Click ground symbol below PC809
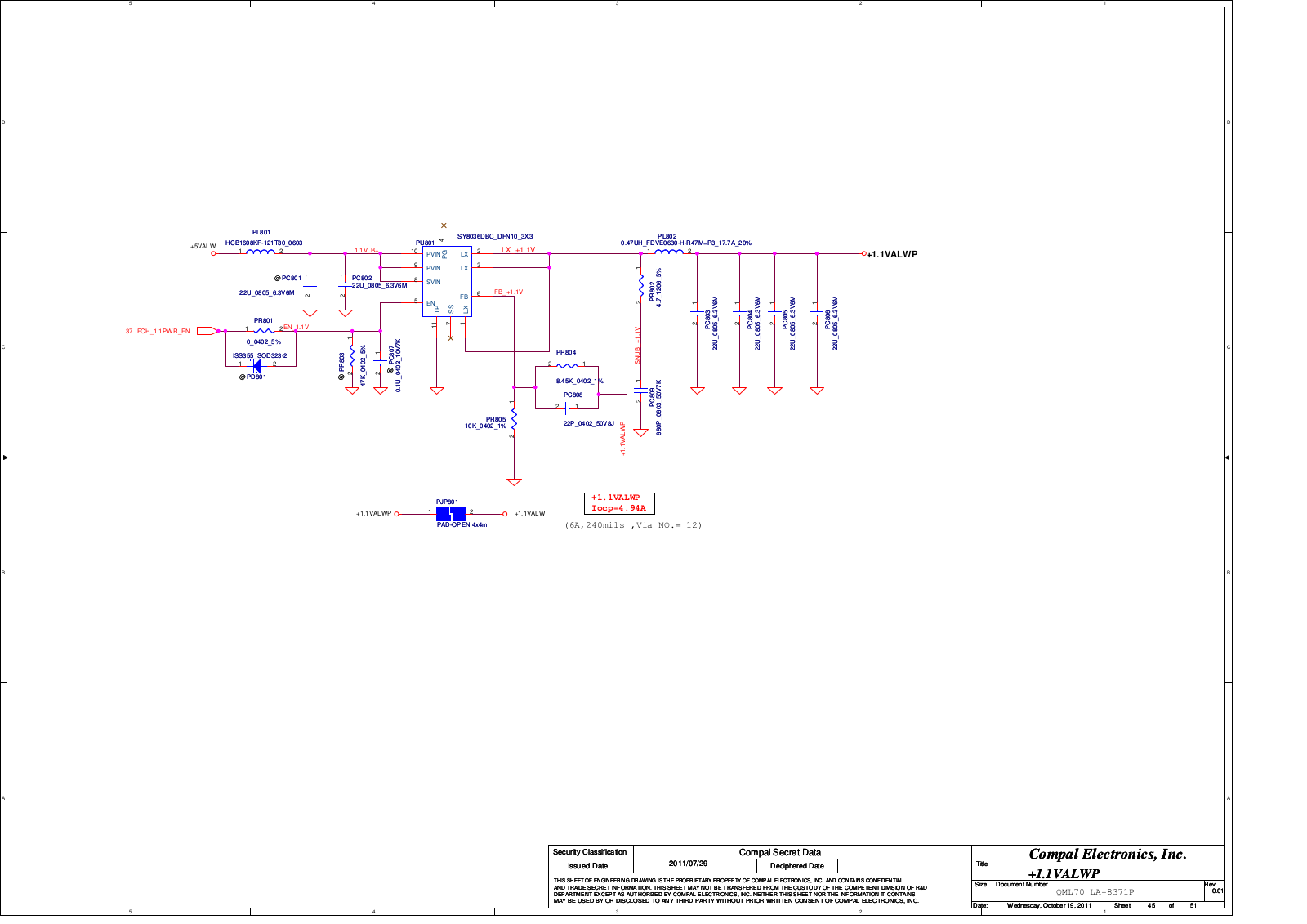1307x924 pixels. click(x=641, y=433)
